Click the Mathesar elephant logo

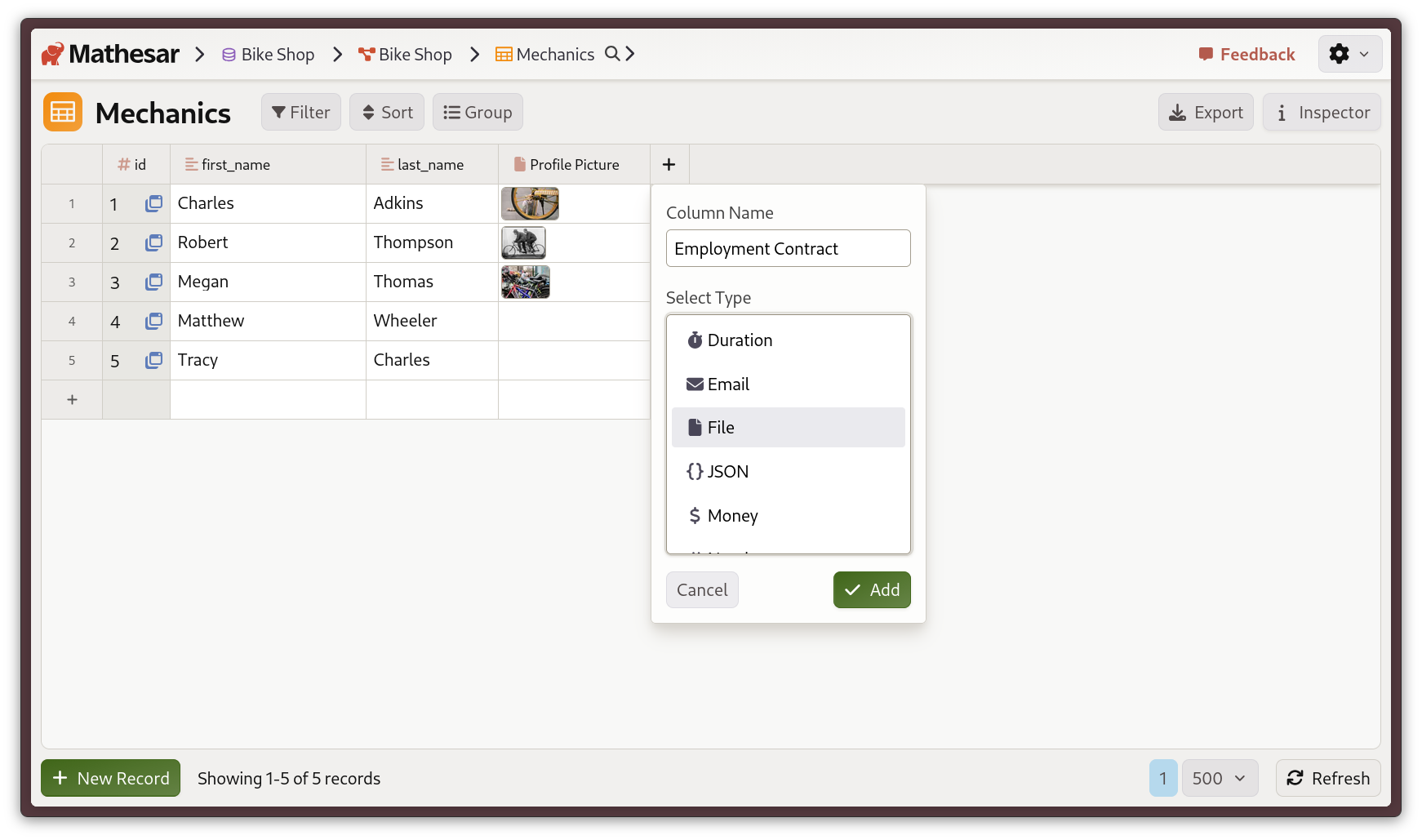(x=53, y=54)
